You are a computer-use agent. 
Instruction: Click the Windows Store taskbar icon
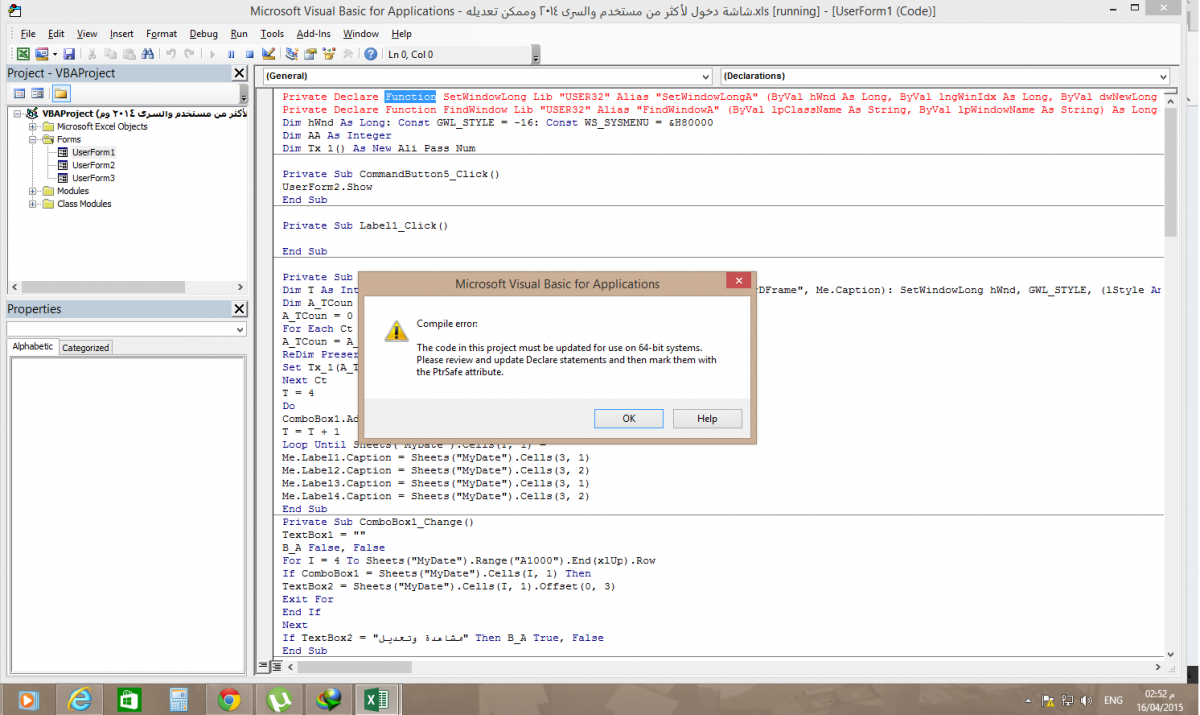[129, 699]
